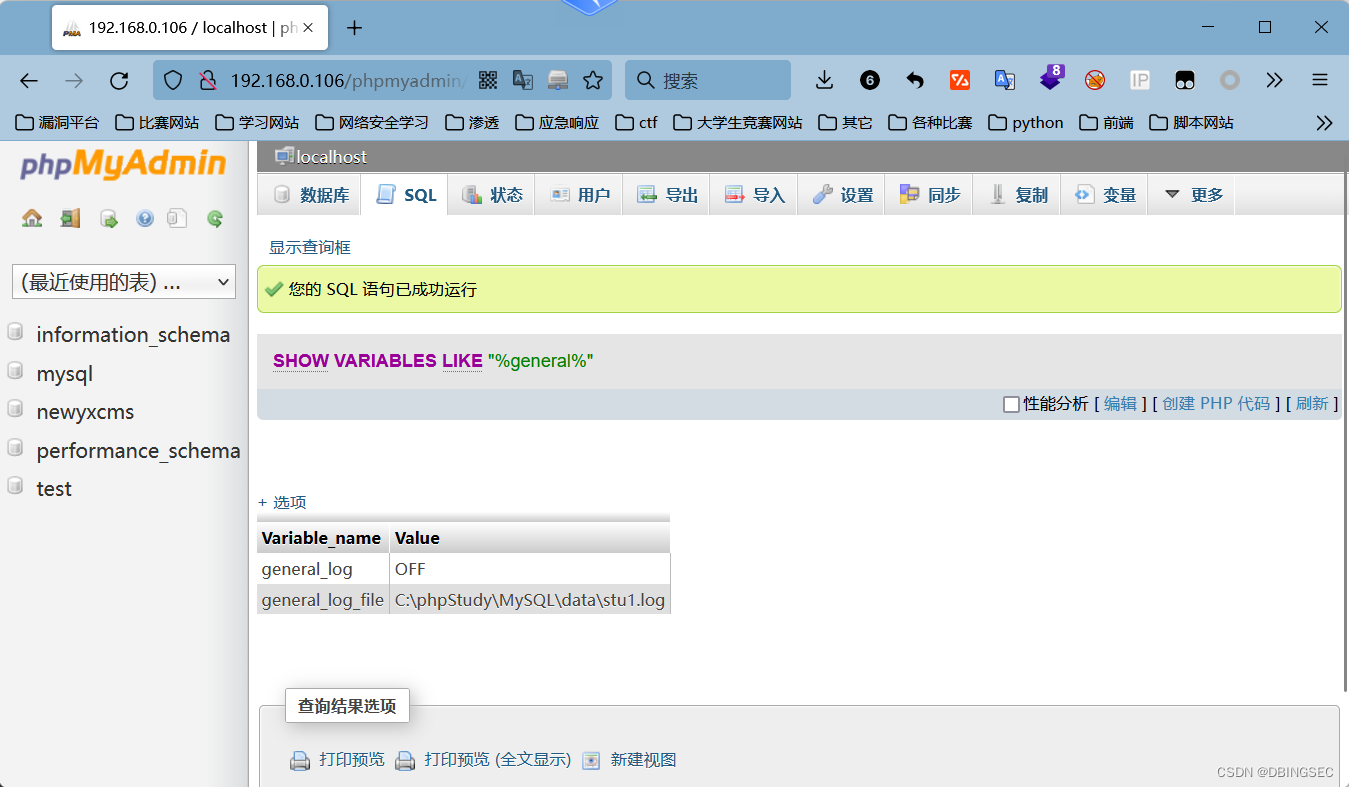Viewport: 1349px width, 787px height.
Task: Click the phpMyAdmin logo
Action: coord(123,164)
